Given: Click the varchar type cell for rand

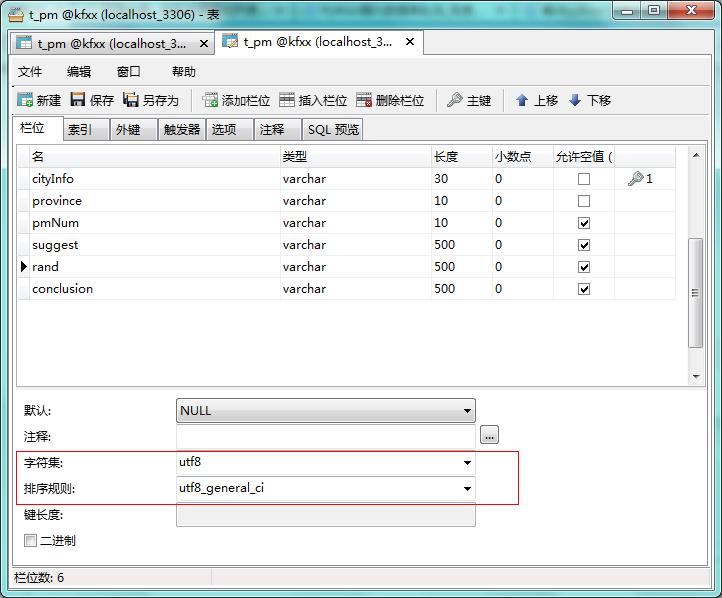Looking at the screenshot, I should click(355, 267).
